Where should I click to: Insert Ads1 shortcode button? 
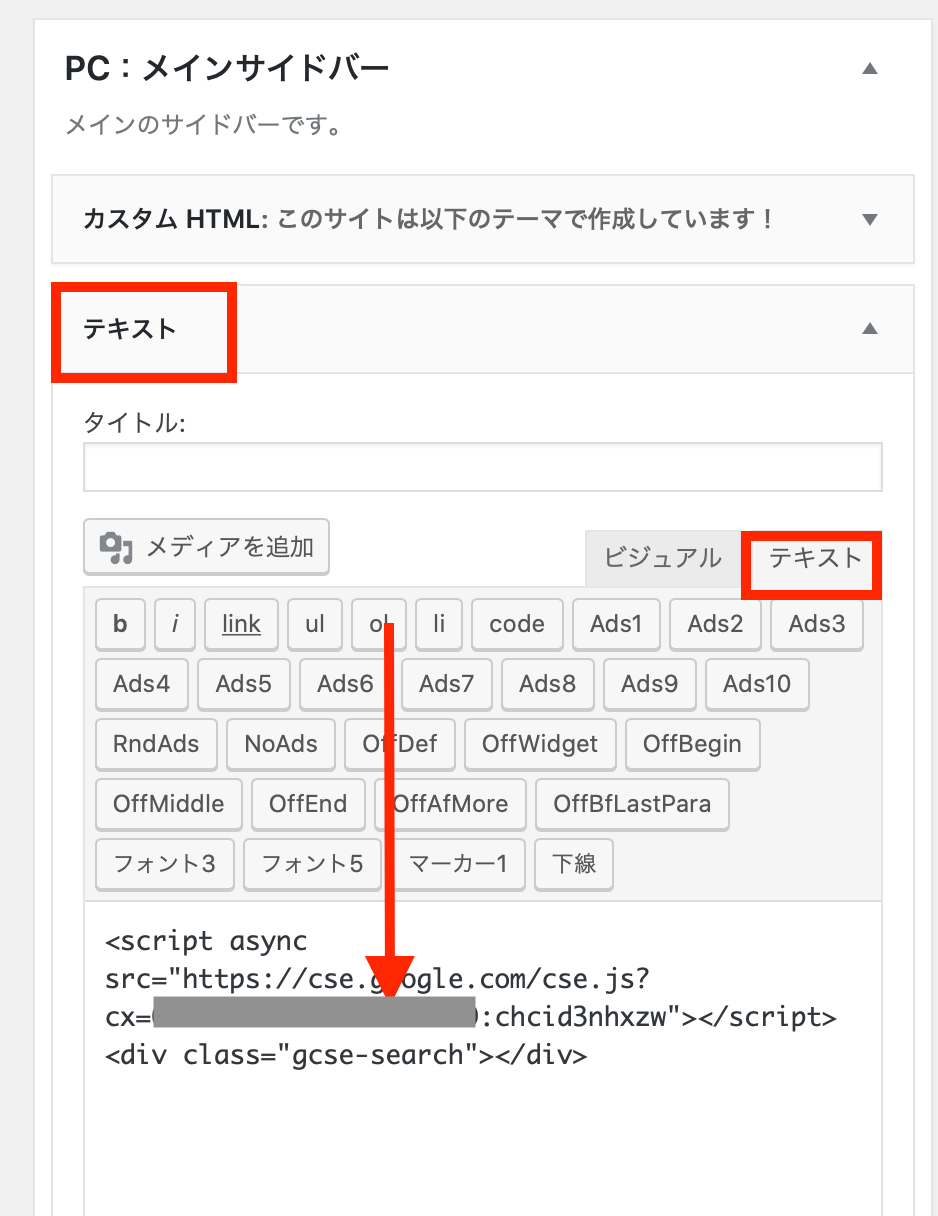(x=616, y=624)
